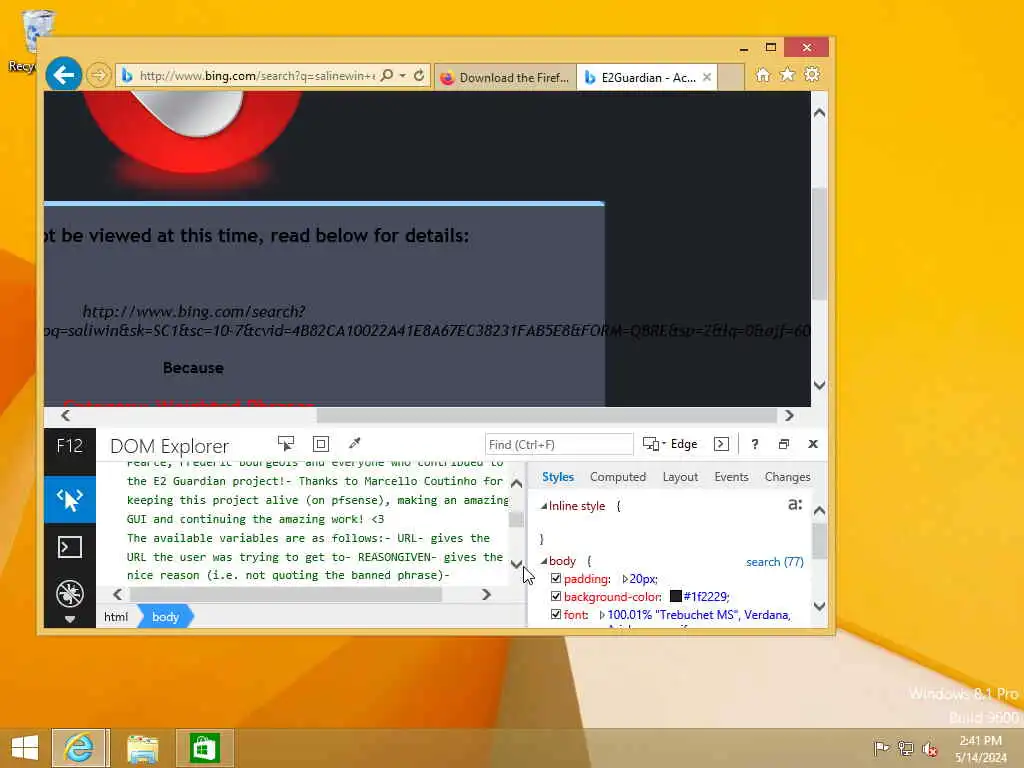Open the Windows Start button

25,748
